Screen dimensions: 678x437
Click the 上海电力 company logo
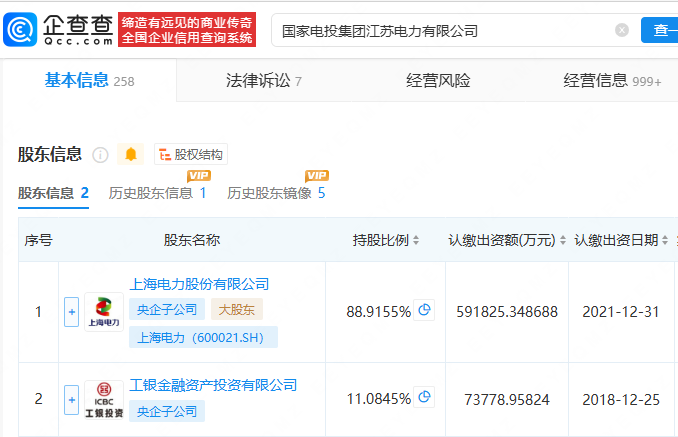(x=103, y=312)
